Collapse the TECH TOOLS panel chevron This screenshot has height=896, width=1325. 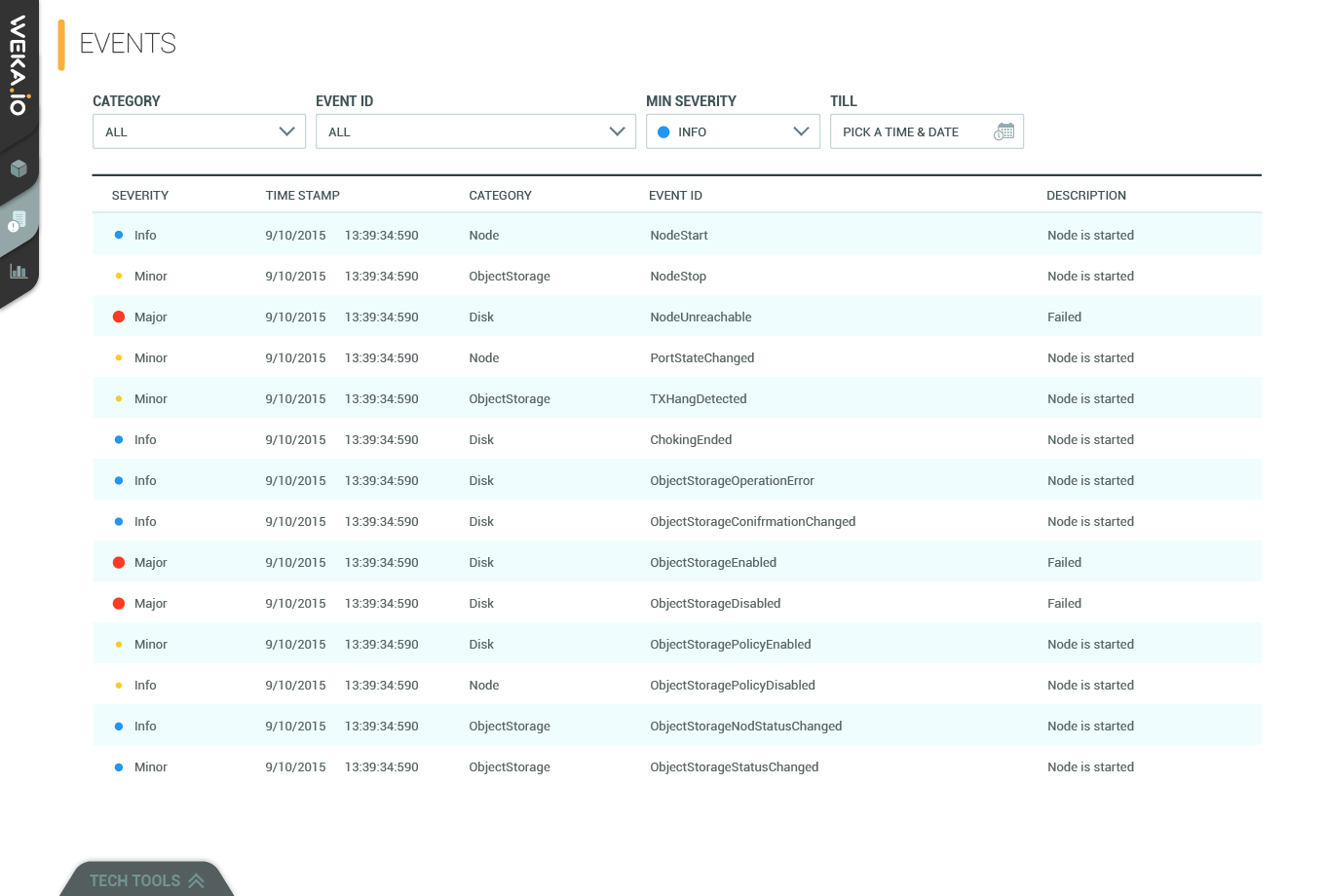coord(198,879)
